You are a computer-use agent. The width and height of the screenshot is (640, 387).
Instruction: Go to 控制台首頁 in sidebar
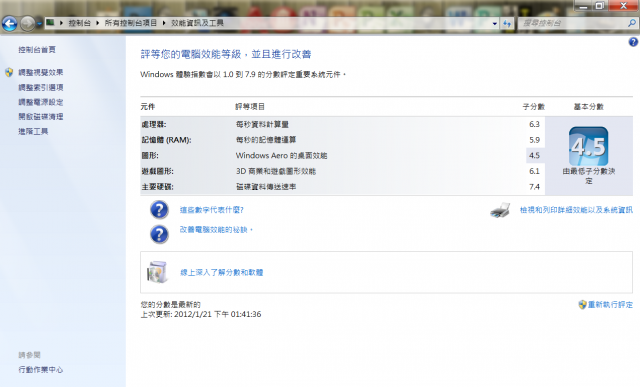click(x=37, y=50)
